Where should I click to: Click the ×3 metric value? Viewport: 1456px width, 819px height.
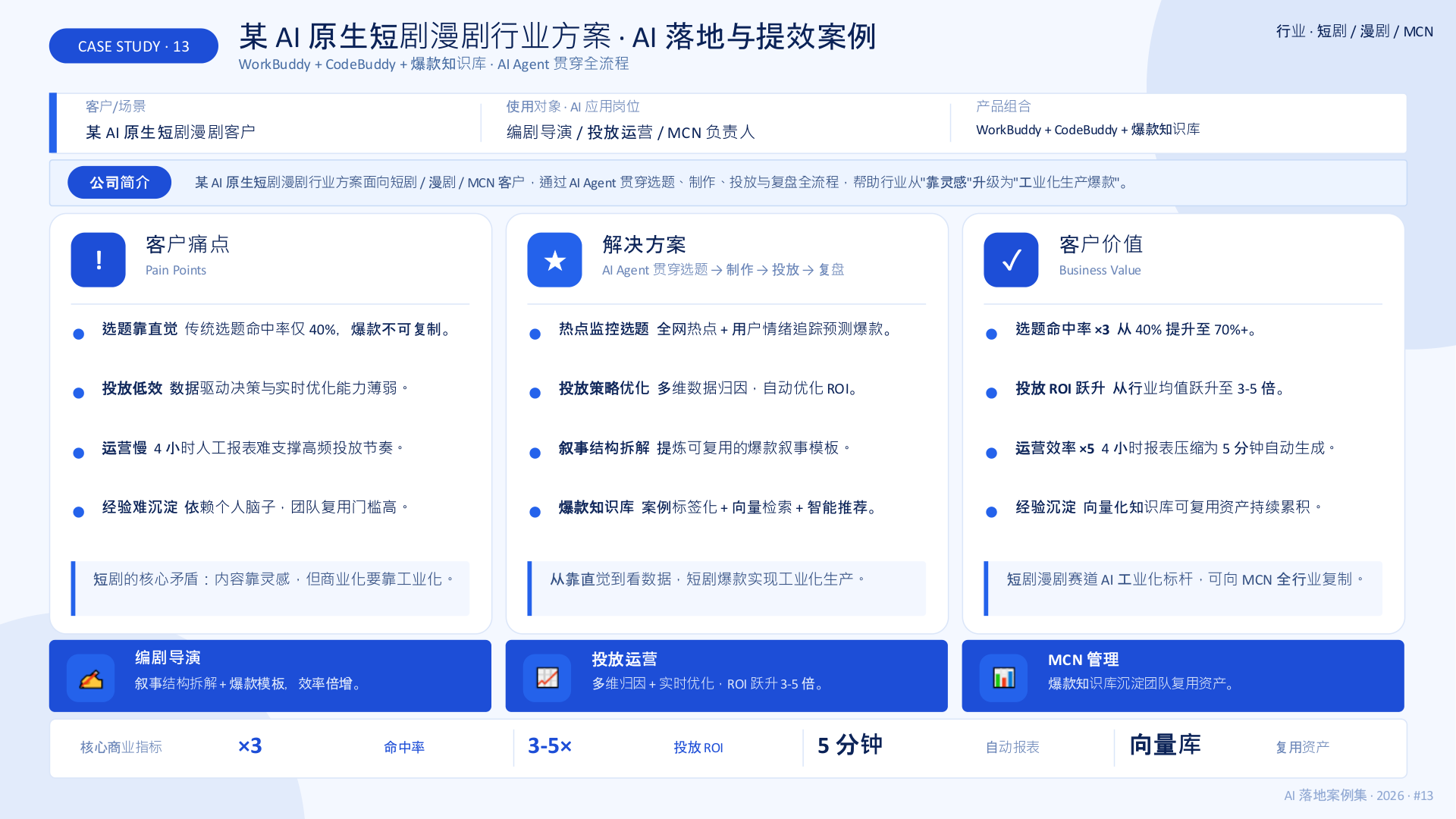(250, 746)
